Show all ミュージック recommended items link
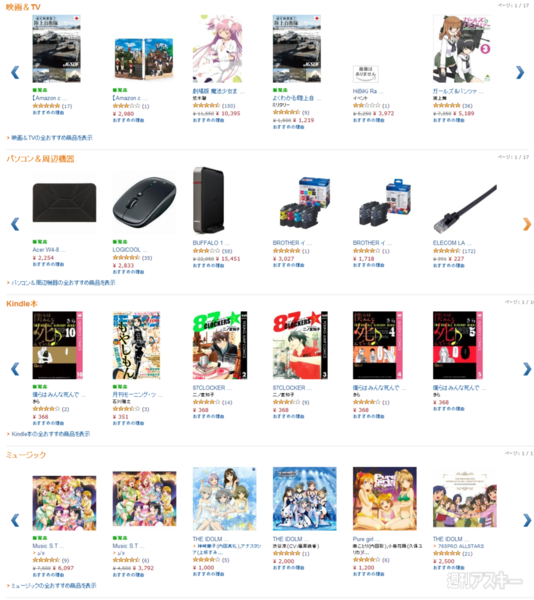The height and width of the screenshot is (600, 534). click(x=53, y=586)
